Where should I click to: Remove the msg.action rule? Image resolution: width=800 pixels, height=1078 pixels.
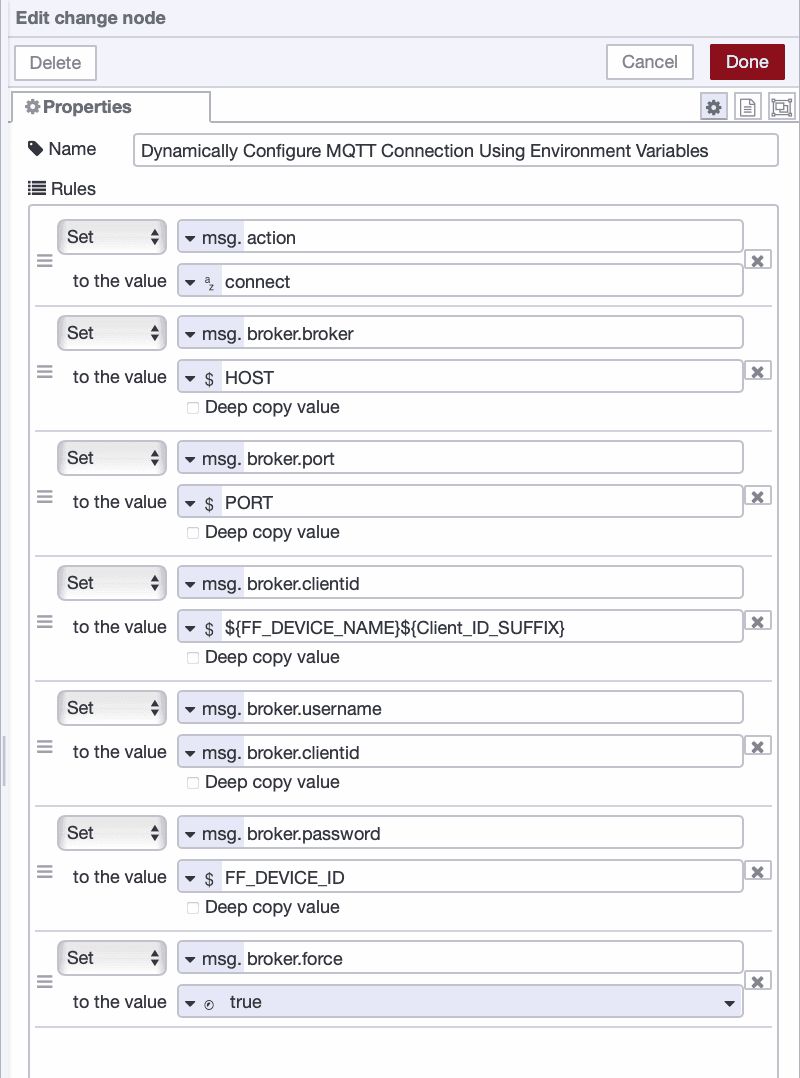coord(758,261)
